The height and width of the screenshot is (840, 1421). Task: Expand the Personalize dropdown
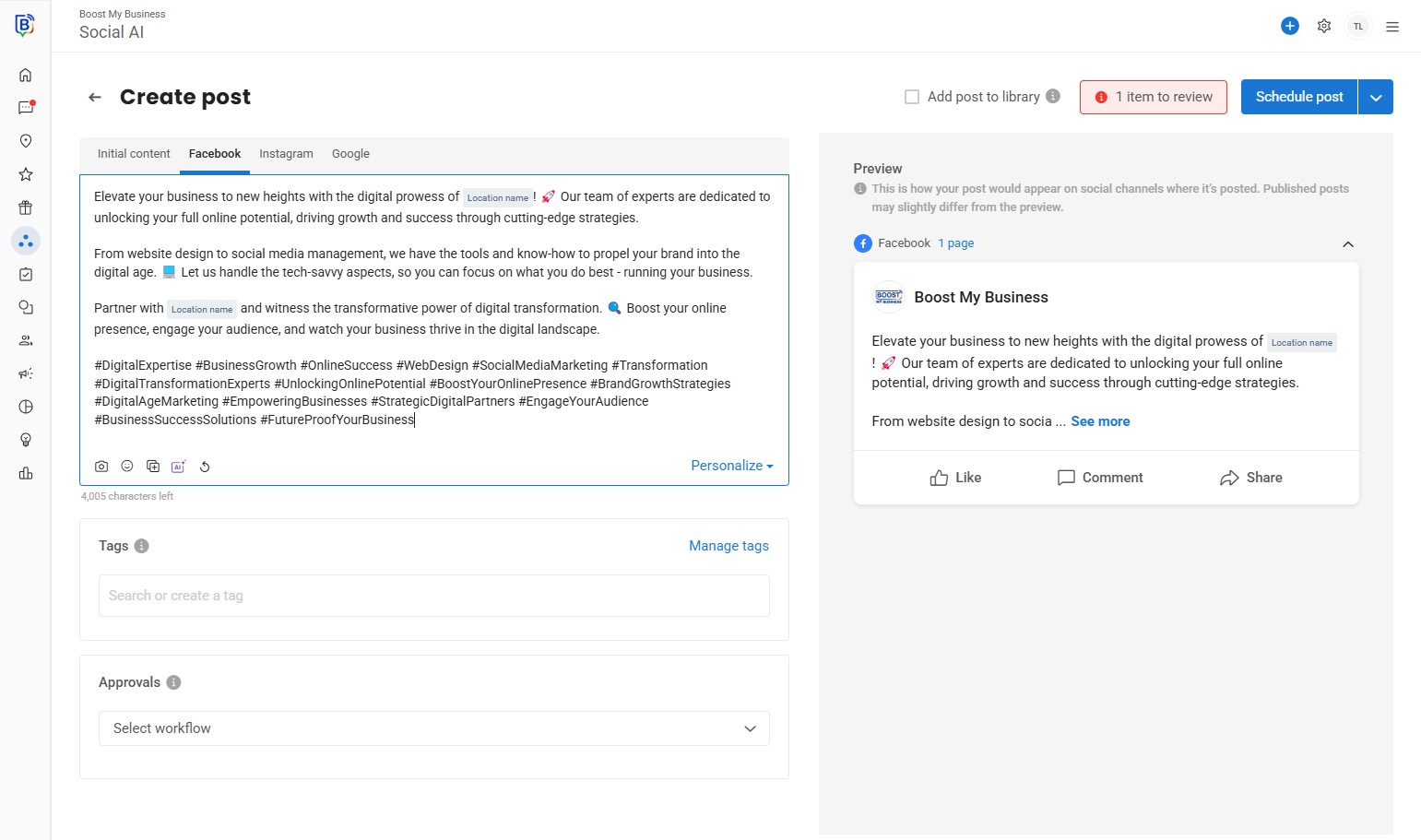pos(731,466)
